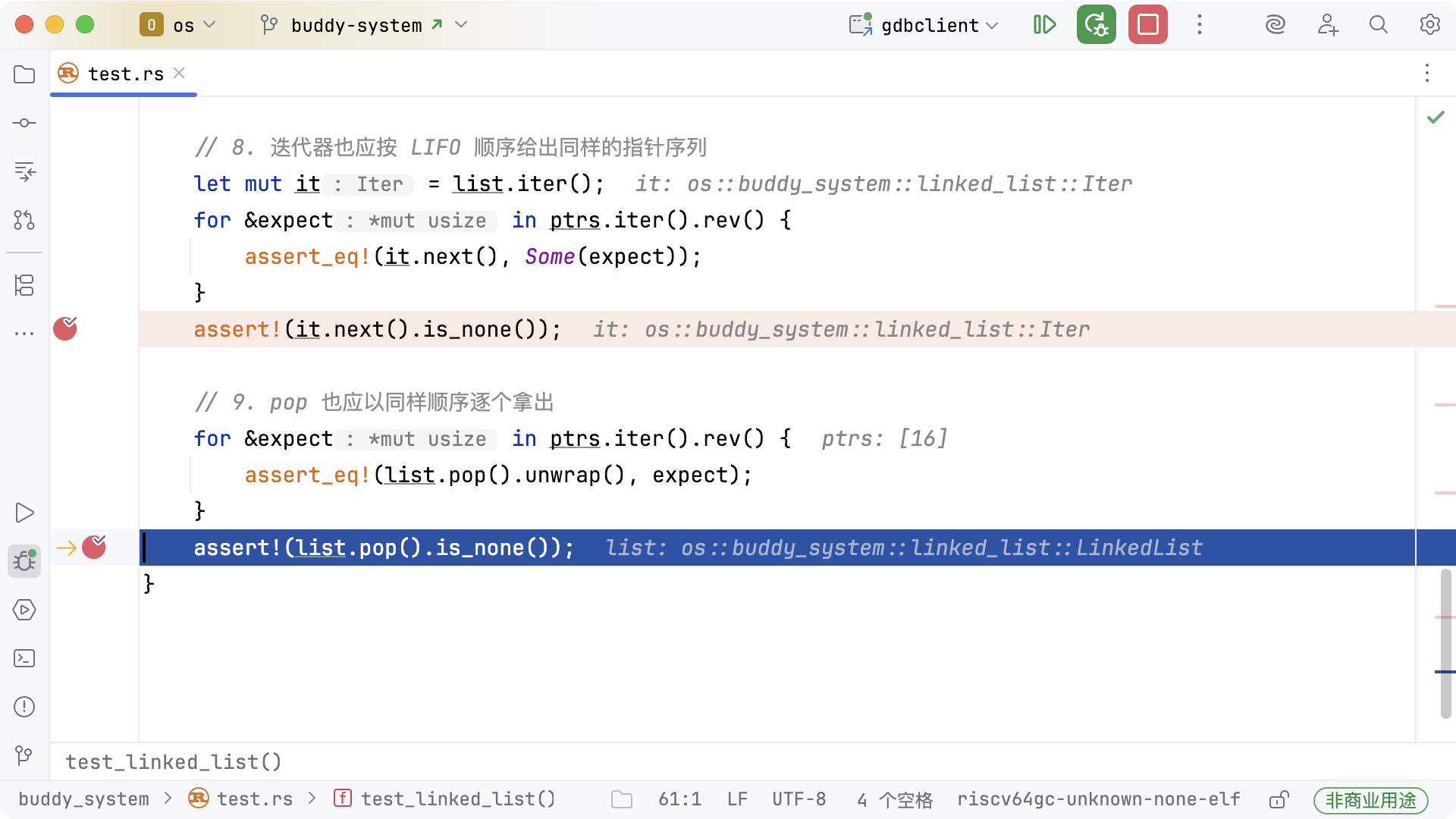Click the editor's vertical scrollbar thumb
1456x819 pixels.
coord(1445,645)
